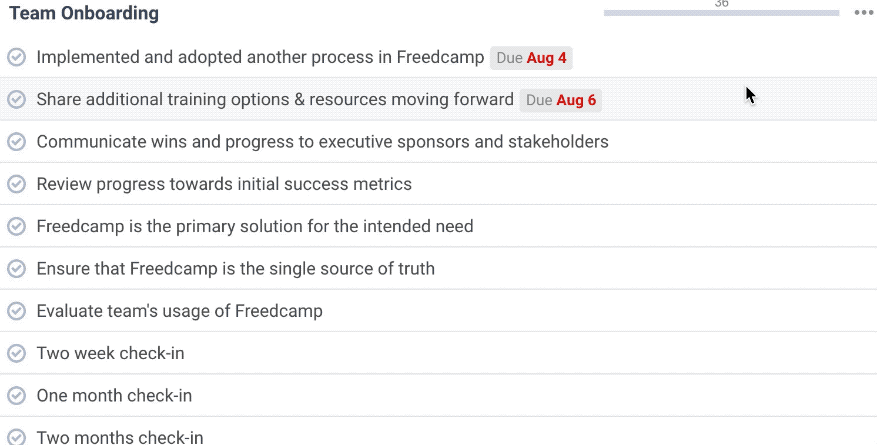Mark 'Communicate wins and progress' task complete
This screenshot has height=445, width=877.
(16, 142)
